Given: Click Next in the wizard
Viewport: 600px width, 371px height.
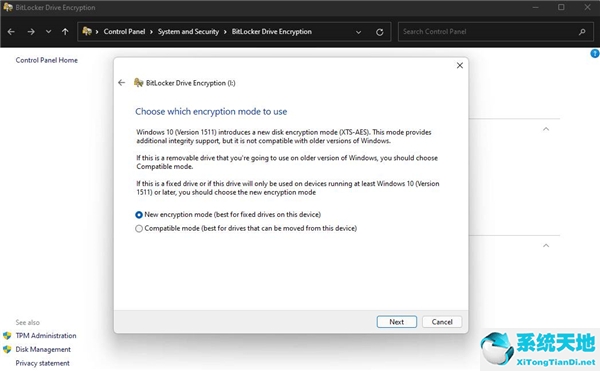Looking at the screenshot, I should (397, 322).
